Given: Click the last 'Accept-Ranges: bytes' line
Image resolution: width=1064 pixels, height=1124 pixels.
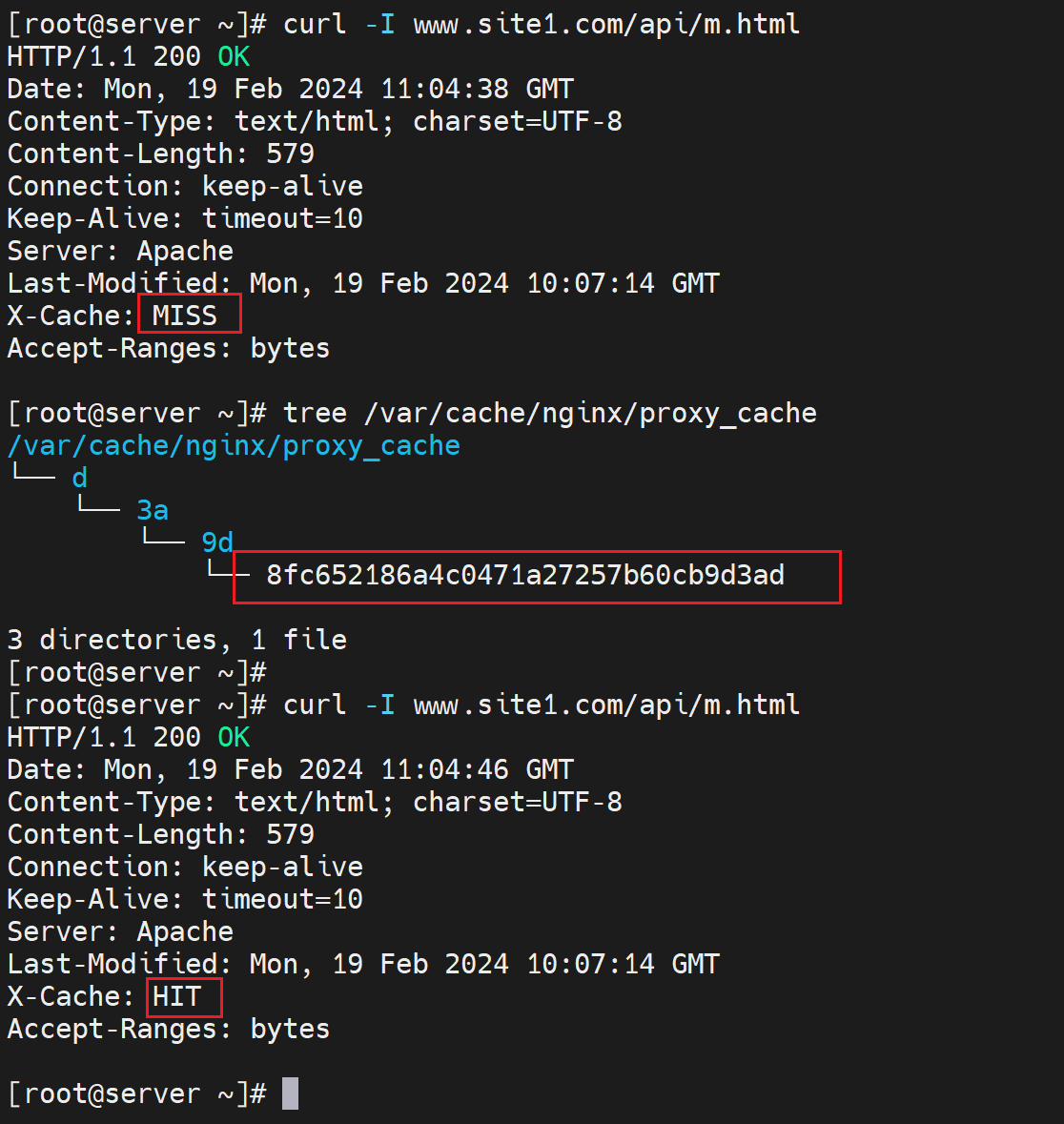Looking at the screenshot, I should (x=169, y=1029).
